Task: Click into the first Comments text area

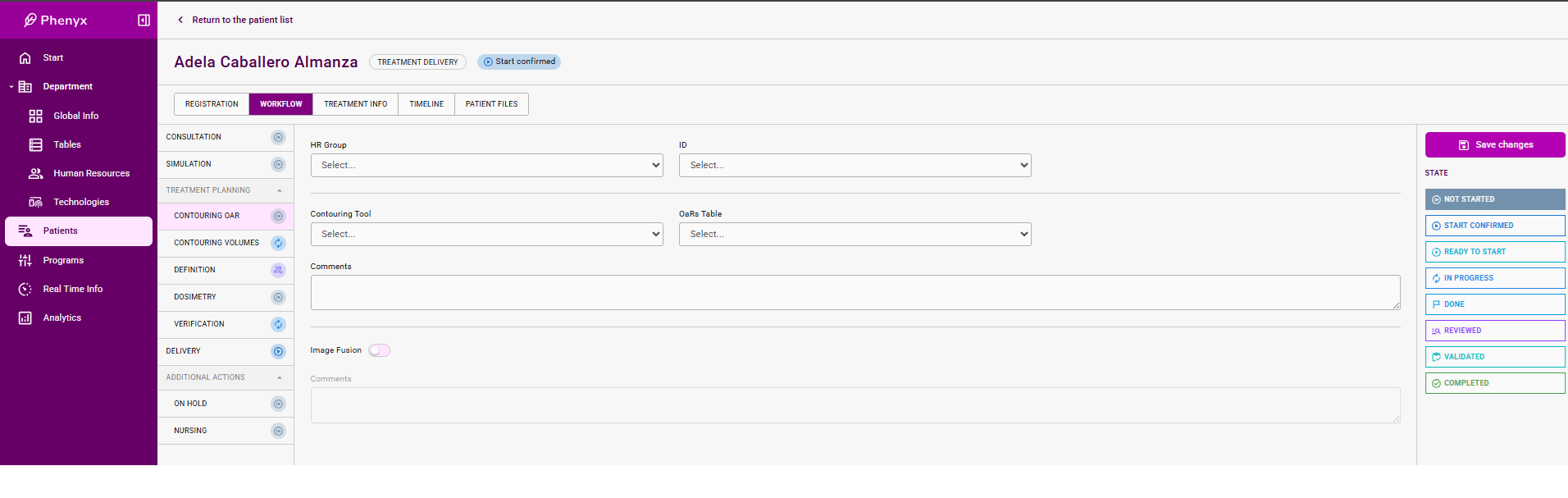Action: (855, 293)
